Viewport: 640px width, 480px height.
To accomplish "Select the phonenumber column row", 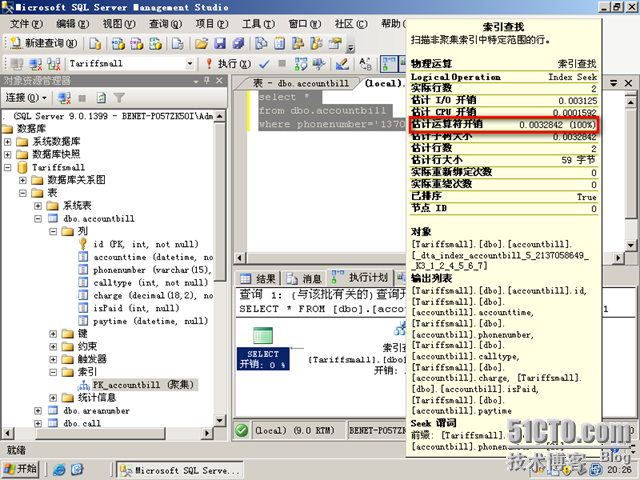I will 145,270.
